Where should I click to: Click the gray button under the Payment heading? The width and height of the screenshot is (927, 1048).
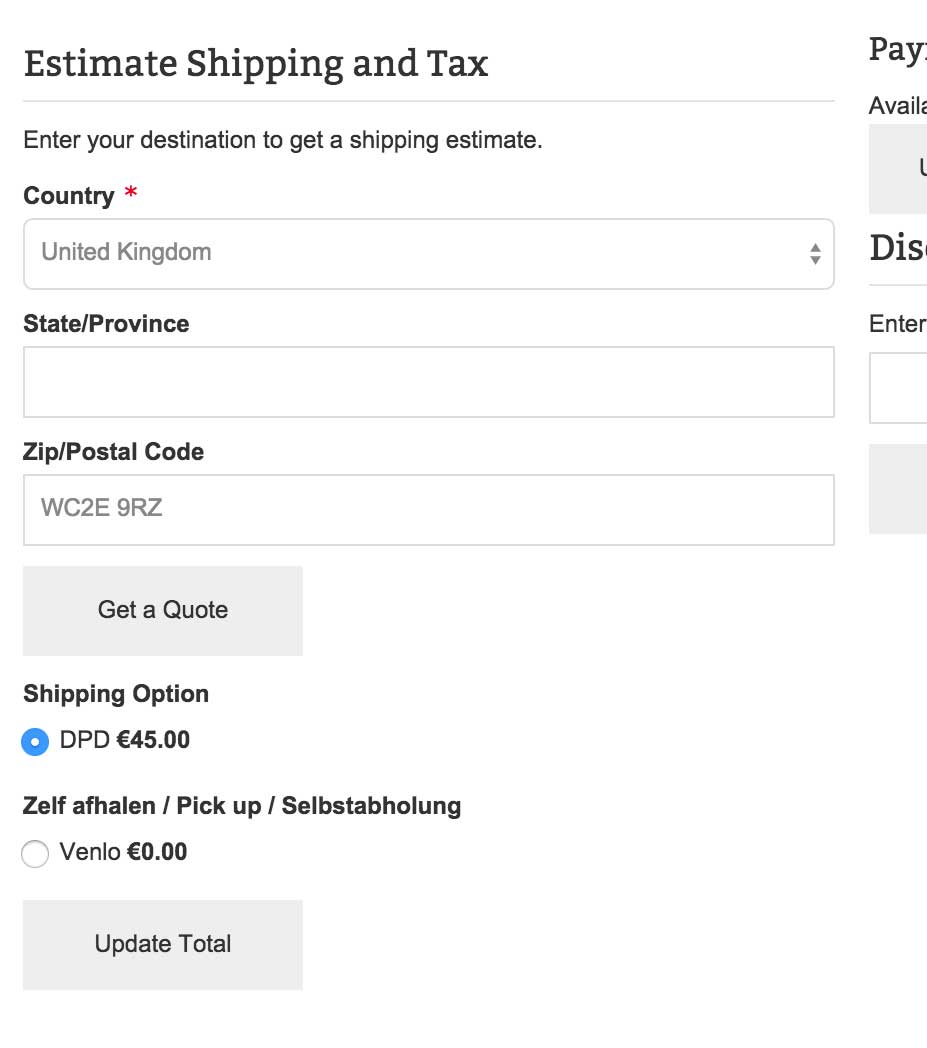pos(899,169)
